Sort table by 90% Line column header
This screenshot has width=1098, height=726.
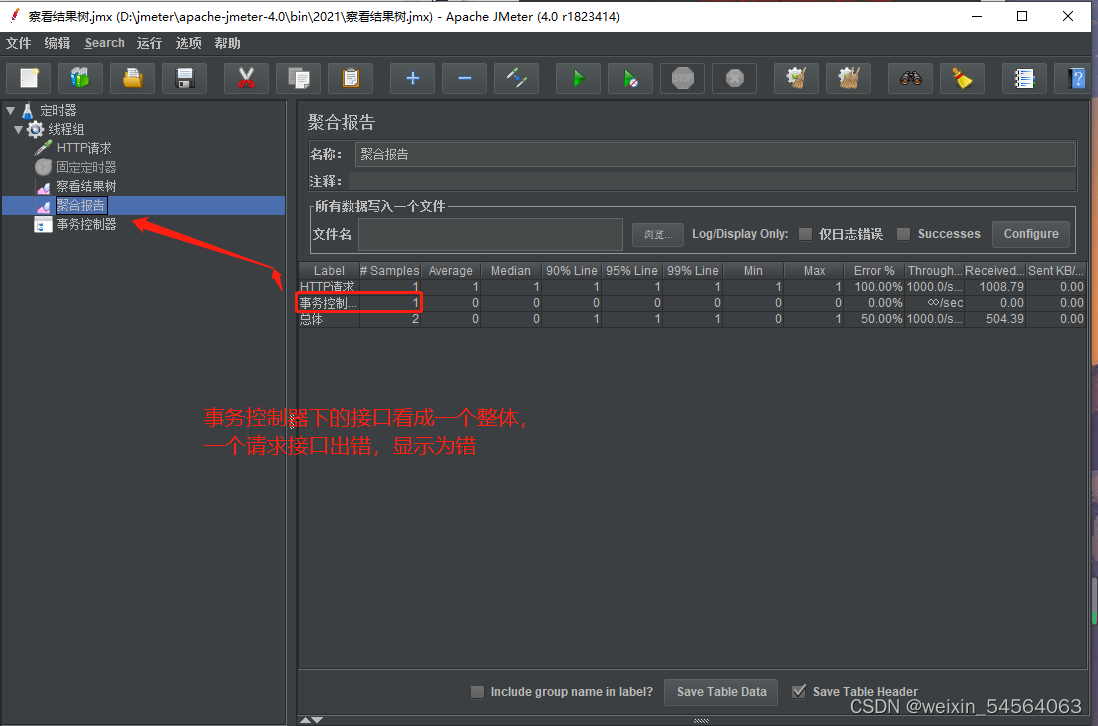coord(571,271)
